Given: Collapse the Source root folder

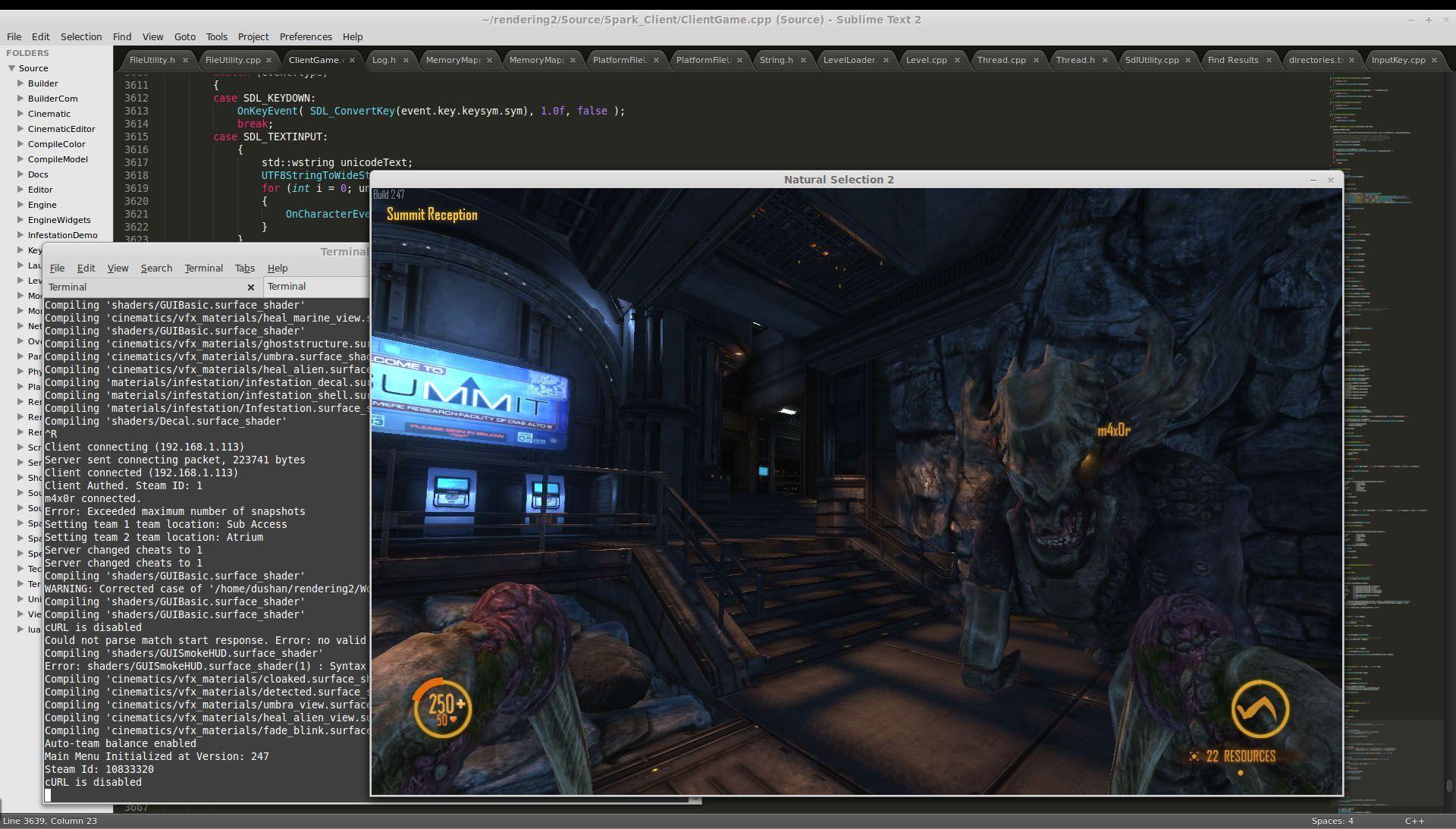Looking at the screenshot, I should (12, 68).
